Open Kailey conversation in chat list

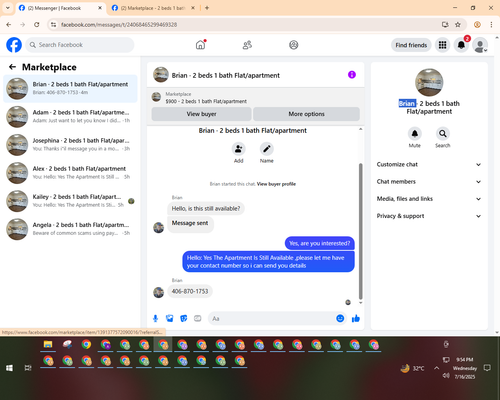click(70, 201)
